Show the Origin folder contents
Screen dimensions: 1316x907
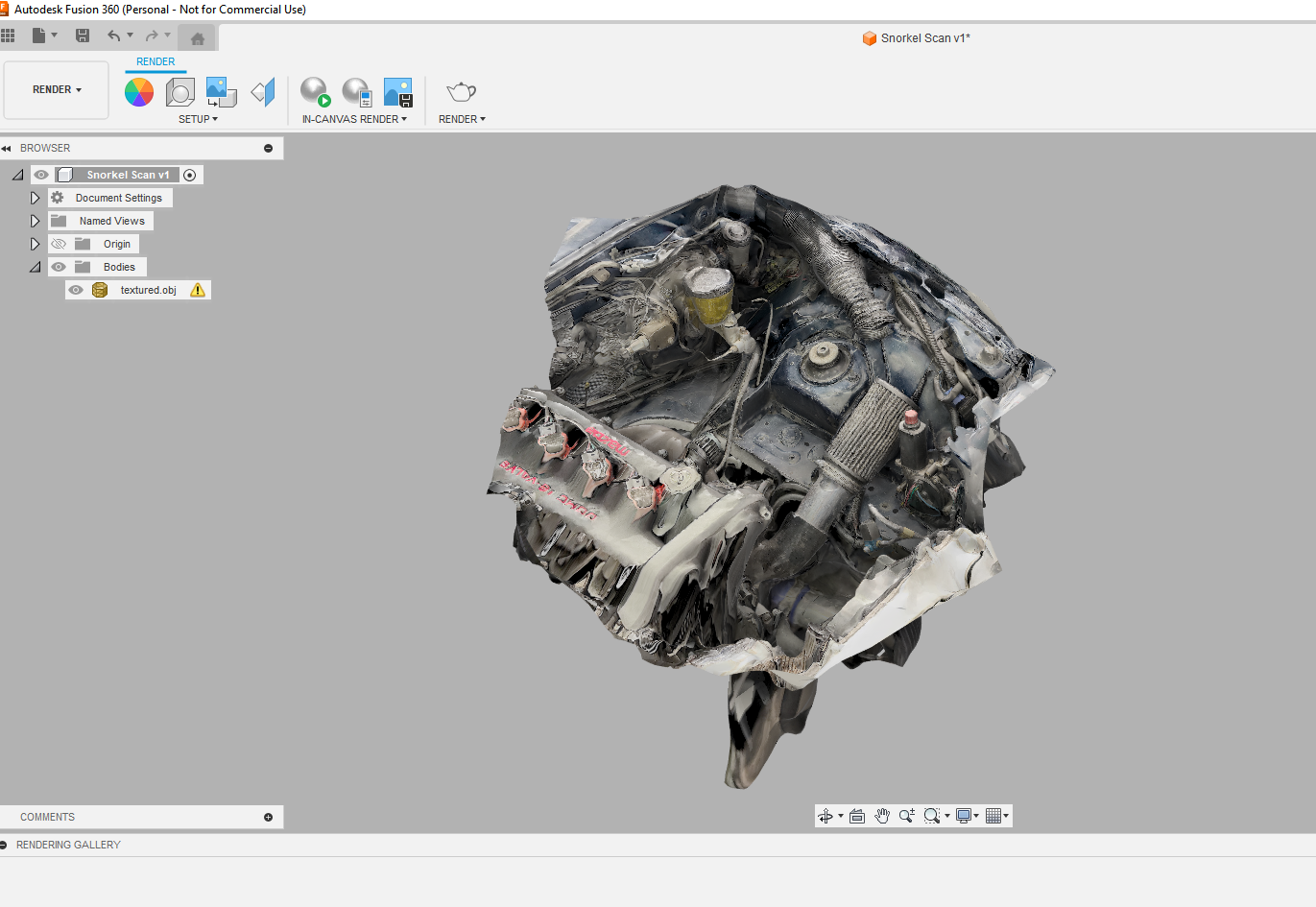(36, 243)
